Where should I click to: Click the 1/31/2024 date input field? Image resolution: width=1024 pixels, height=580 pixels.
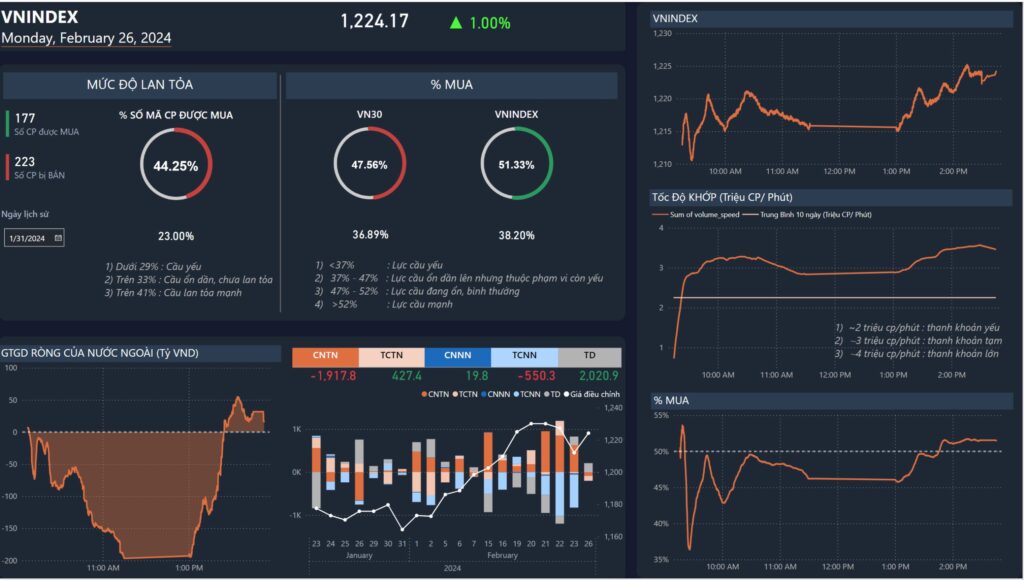click(28, 238)
